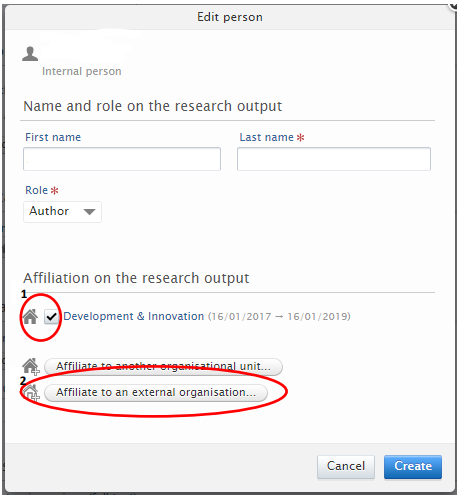This screenshot has height=499, width=460.
Task: Click the Name and role section heading
Action: (153, 107)
